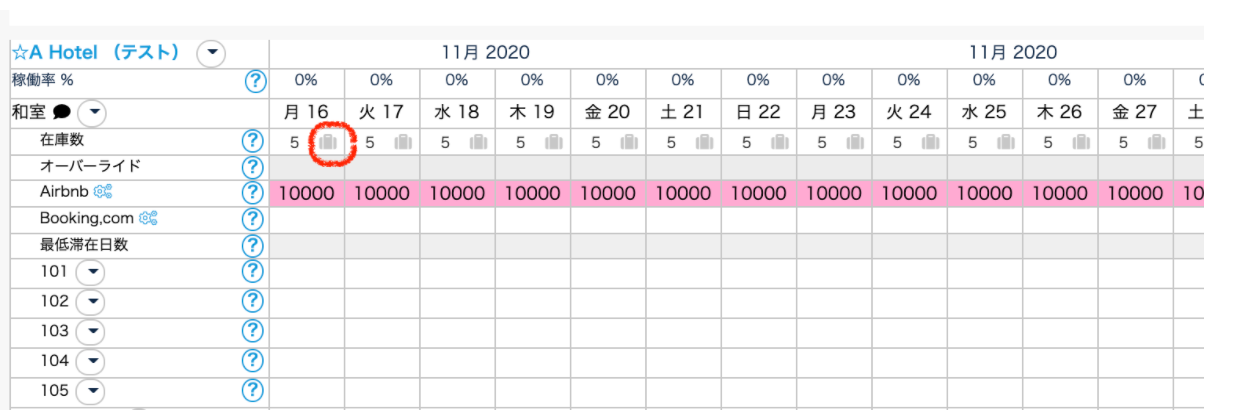This screenshot has width=1234, height=418.
Task: Click the ☆A Hotel (テスト) property link
Action: coord(95,52)
